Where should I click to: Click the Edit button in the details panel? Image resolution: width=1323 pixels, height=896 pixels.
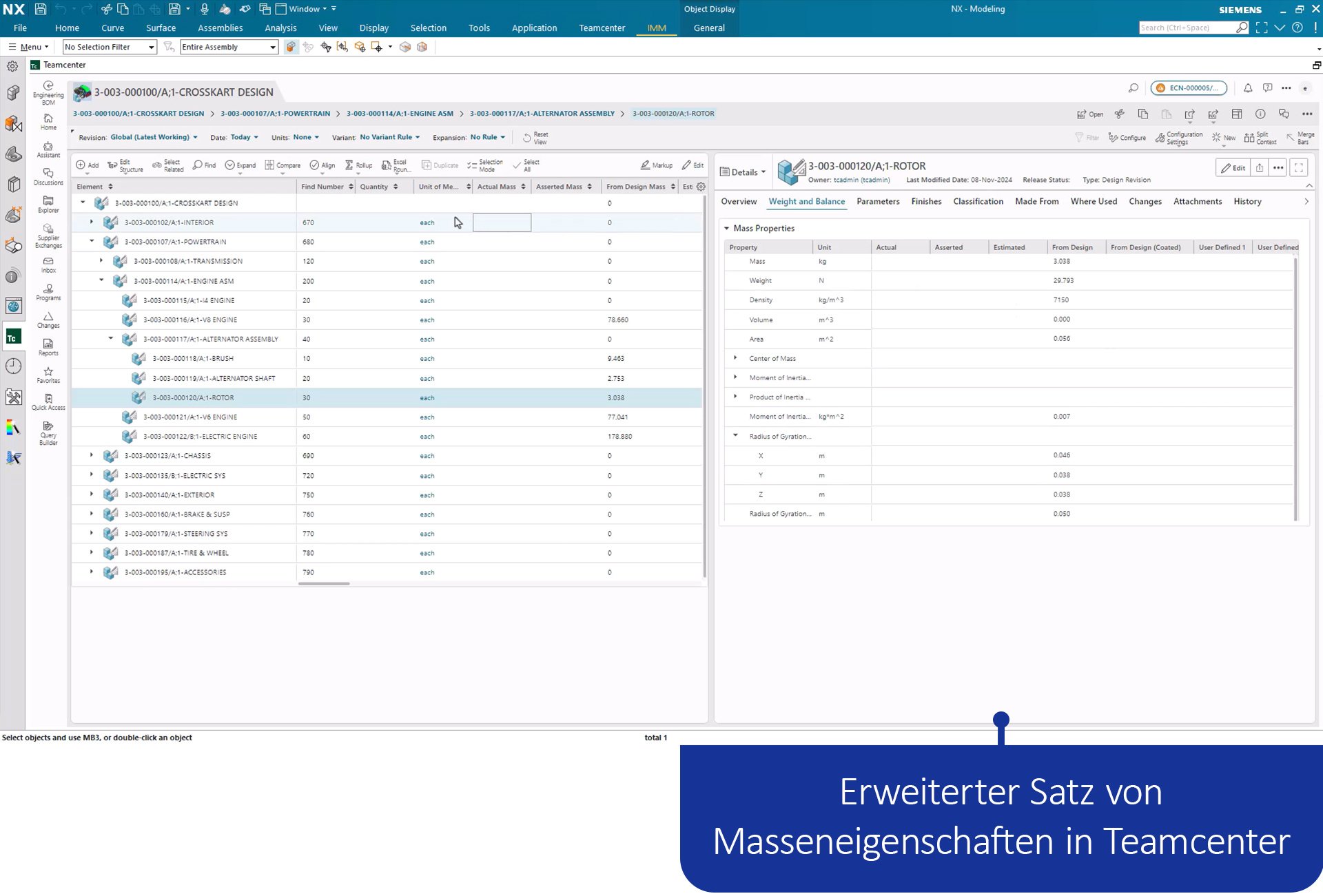(1233, 167)
